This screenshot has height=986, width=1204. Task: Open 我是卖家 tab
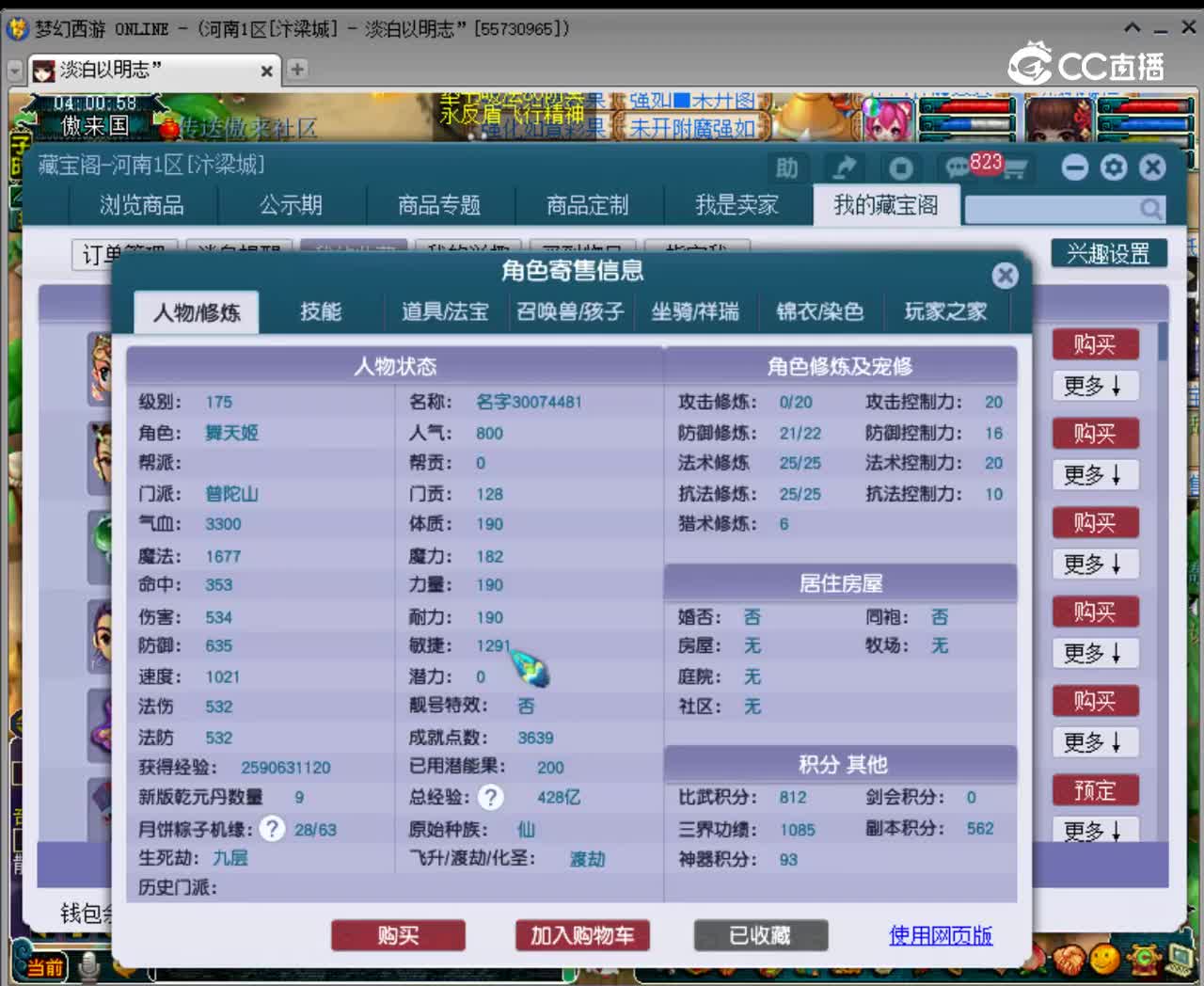click(737, 205)
